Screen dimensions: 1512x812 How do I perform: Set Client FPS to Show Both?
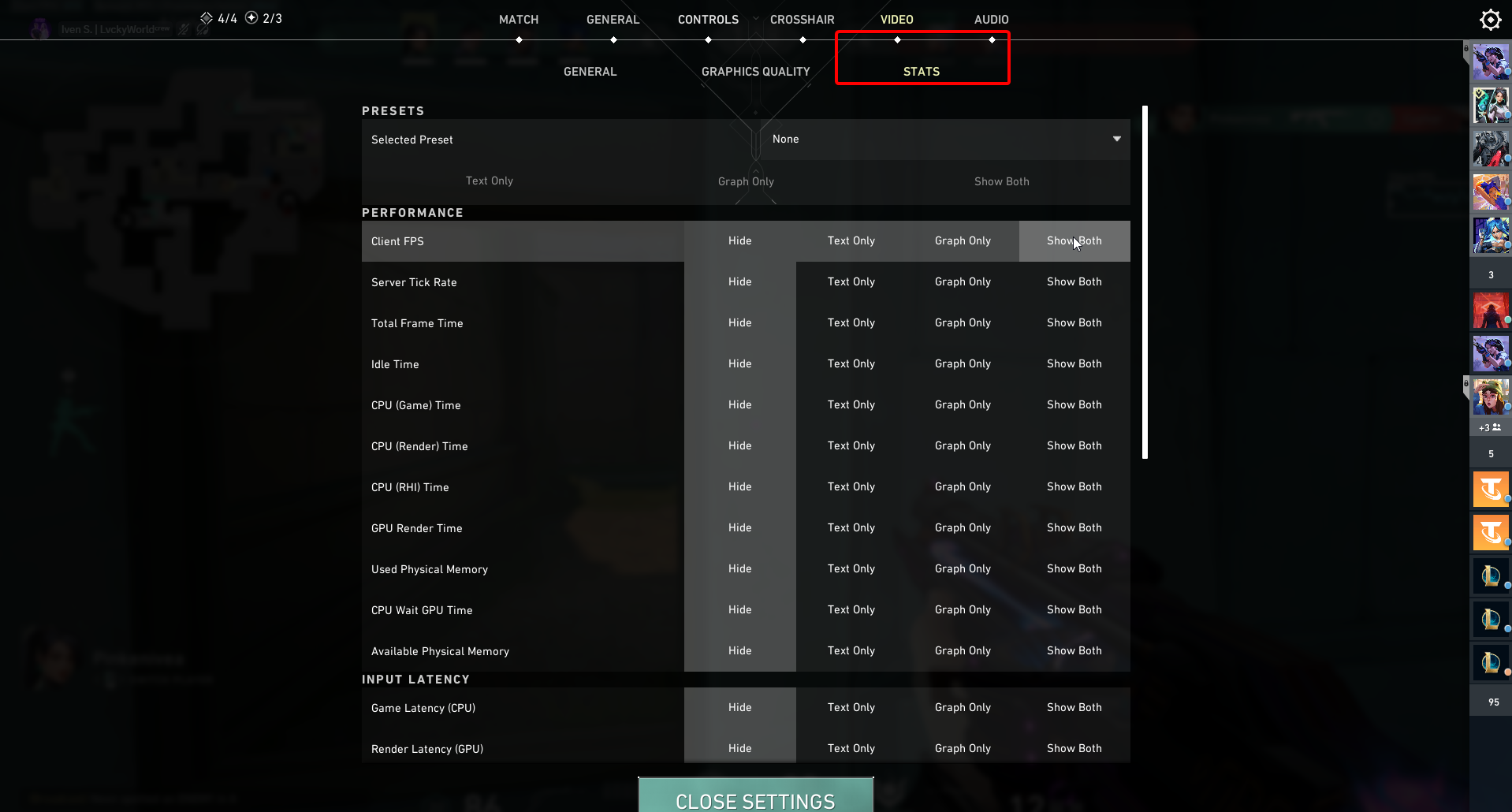[x=1074, y=241]
